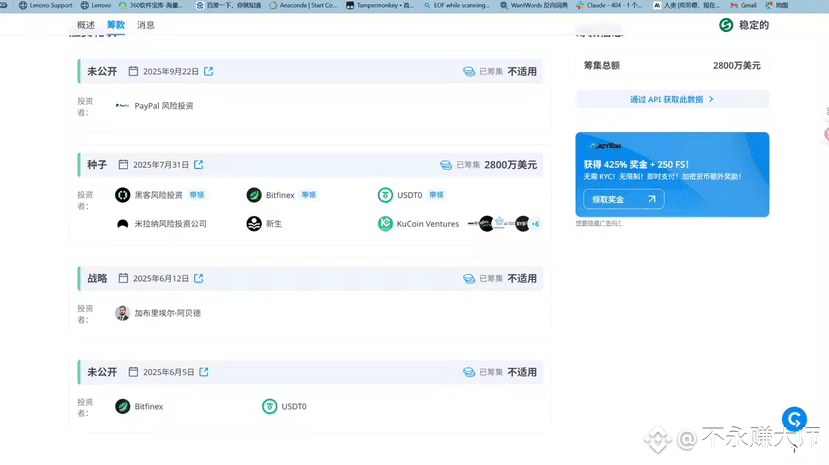Click calendar icon beside 2025年9月22日
Image resolution: width=829 pixels, height=465 pixels.
pyautogui.click(x=133, y=71)
